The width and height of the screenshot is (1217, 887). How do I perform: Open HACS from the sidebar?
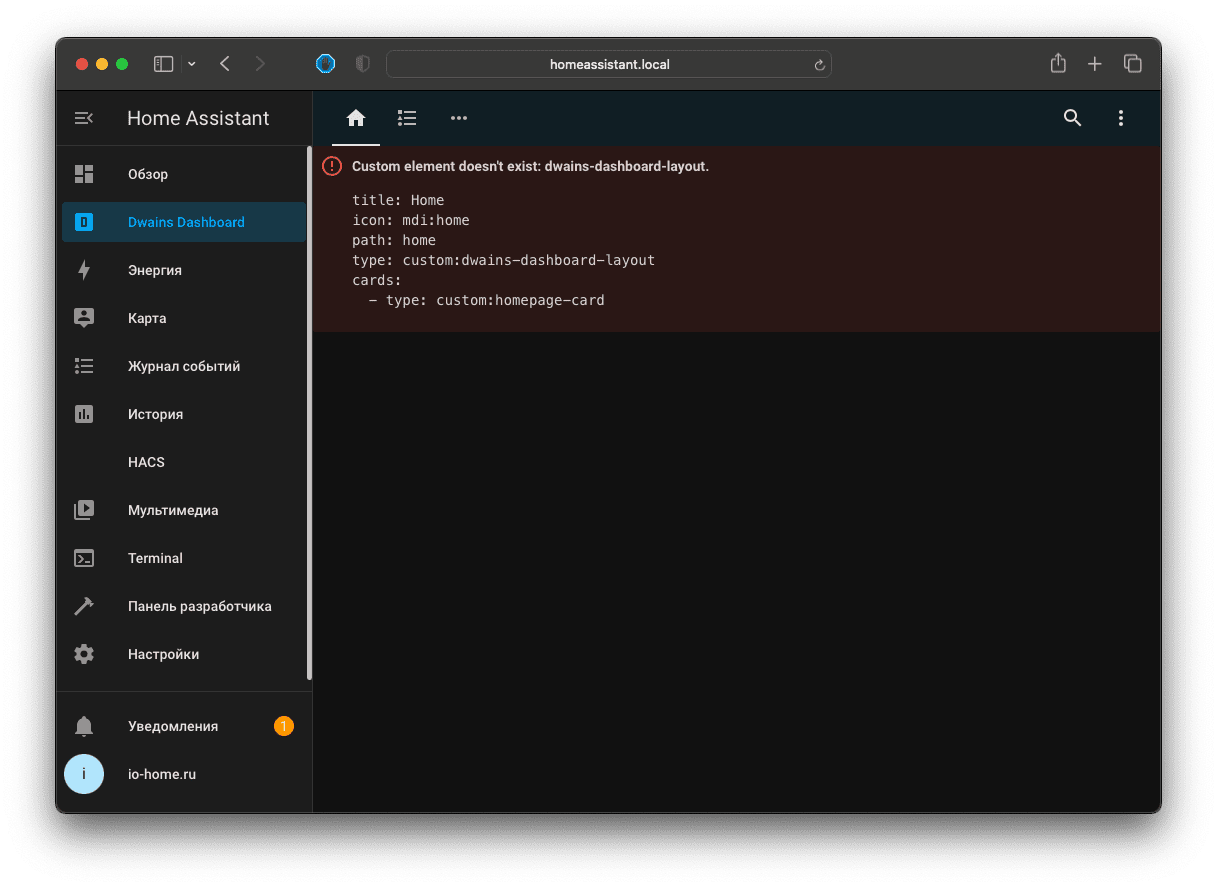[146, 462]
